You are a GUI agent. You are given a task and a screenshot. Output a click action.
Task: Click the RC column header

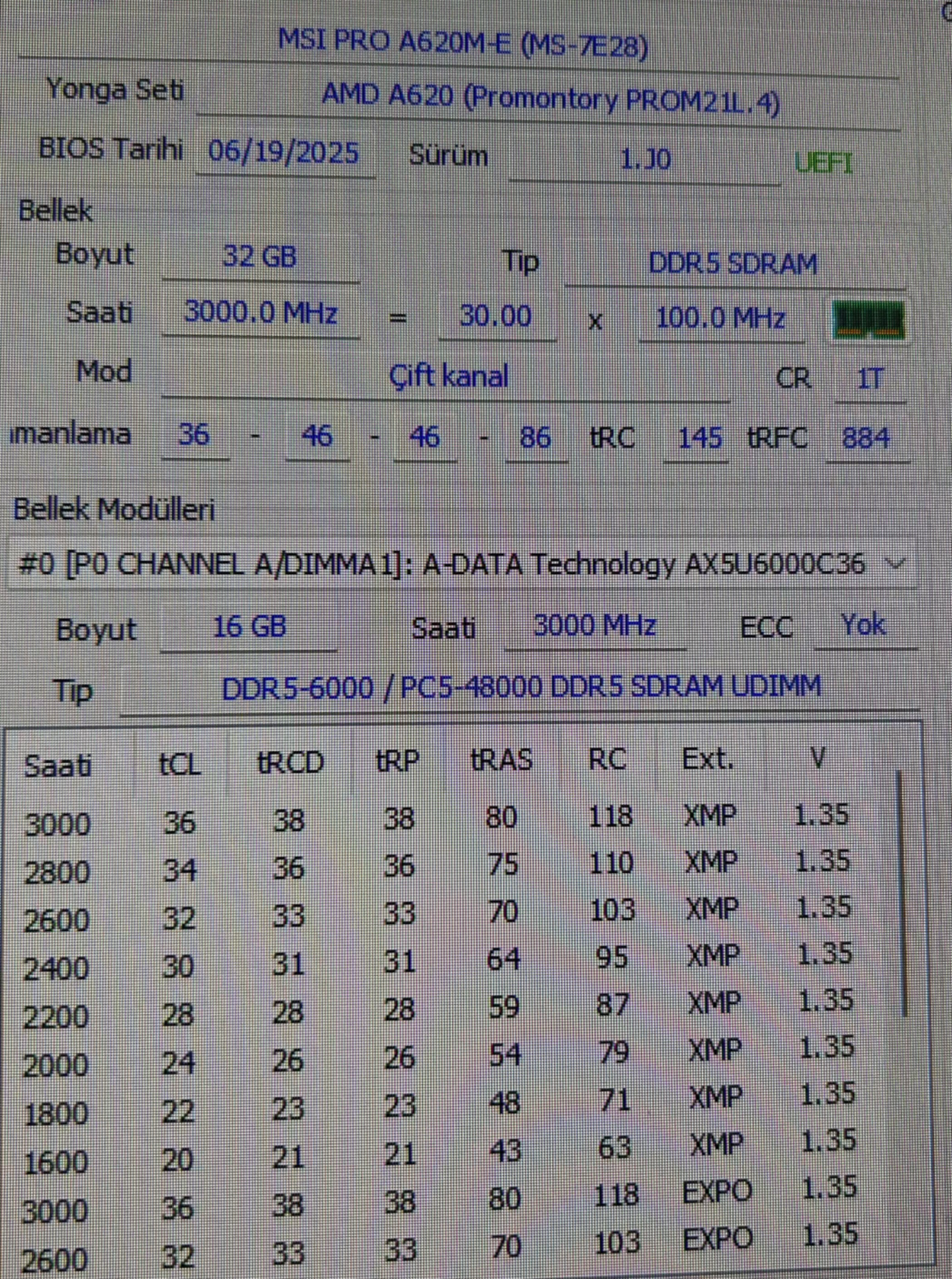click(x=607, y=759)
